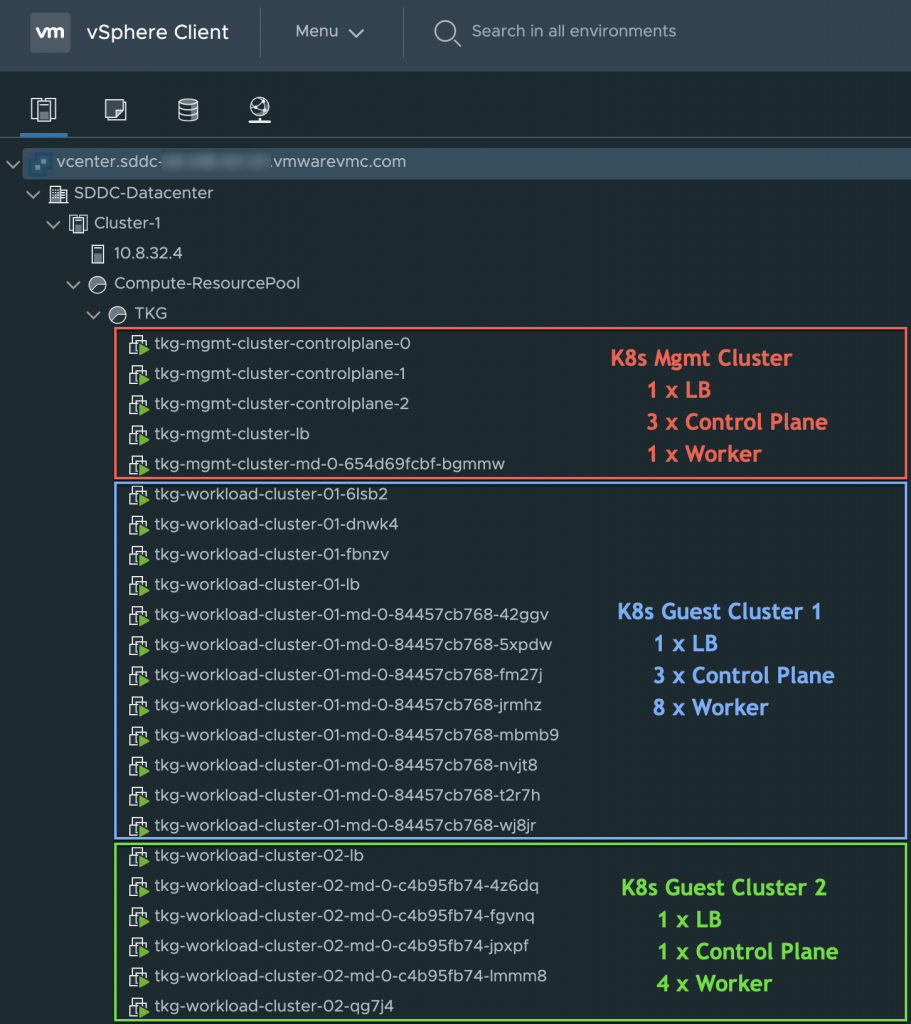This screenshot has height=1024, width=911.
Task: Open the Menu dropdown
Action: click(329, 32)
